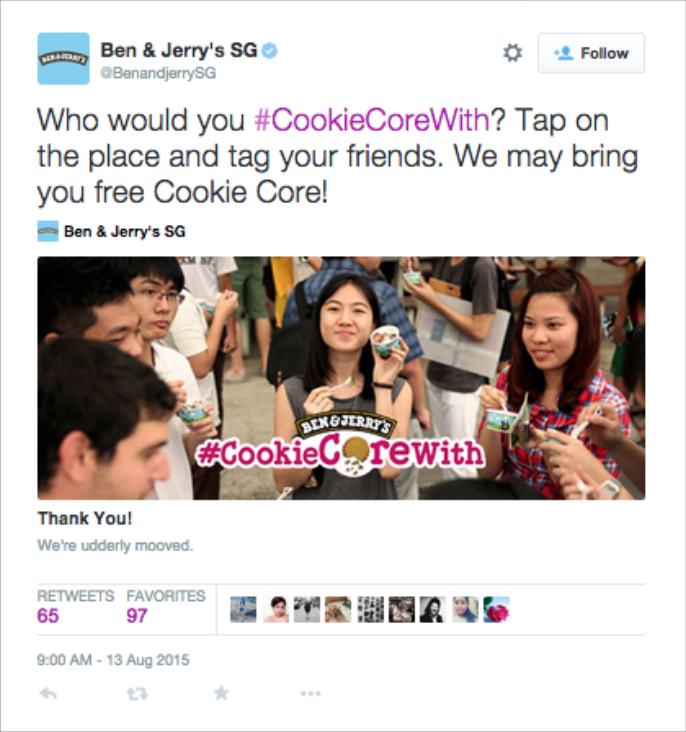
Task: Click the Ben & Jerry's SG display name
Action: [179, 50]
